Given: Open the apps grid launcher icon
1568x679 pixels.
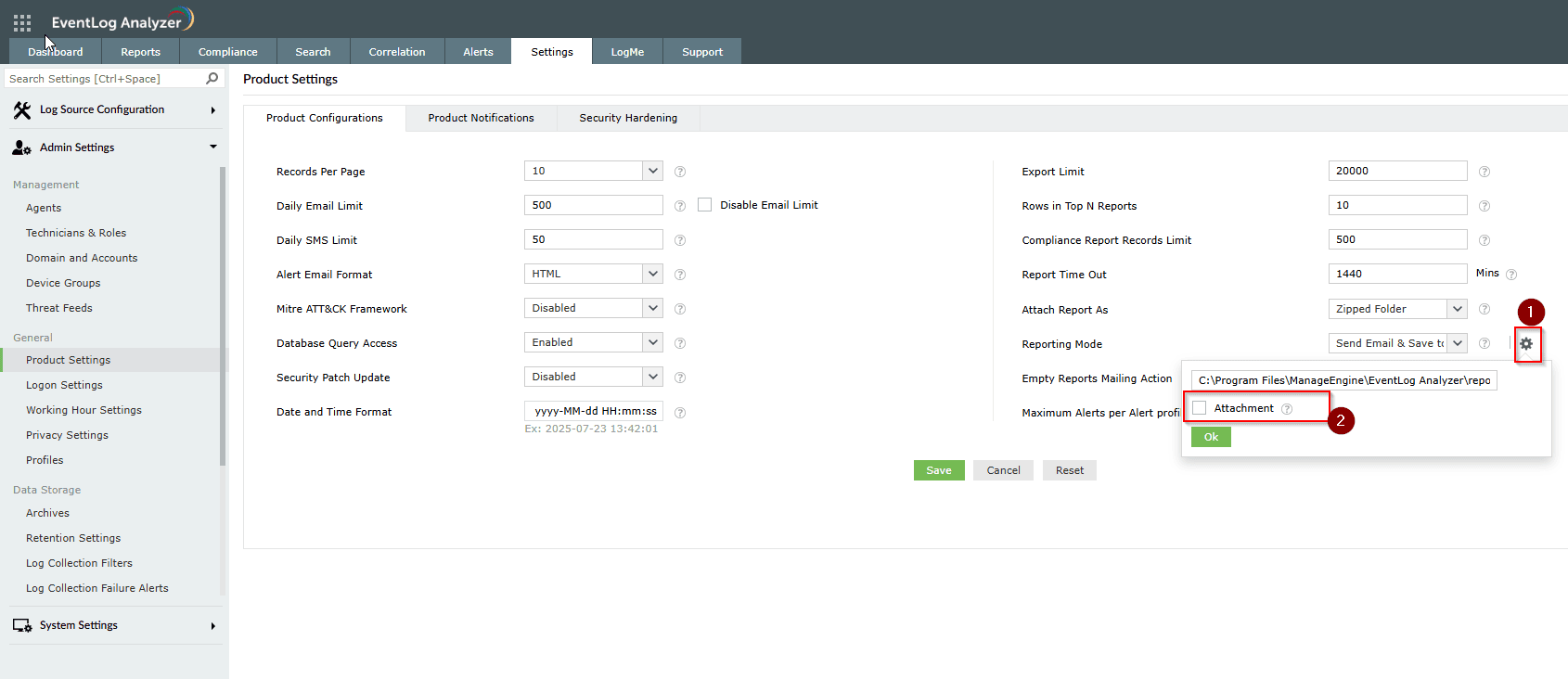Looking at the screenshot, I should coord(22,23).
